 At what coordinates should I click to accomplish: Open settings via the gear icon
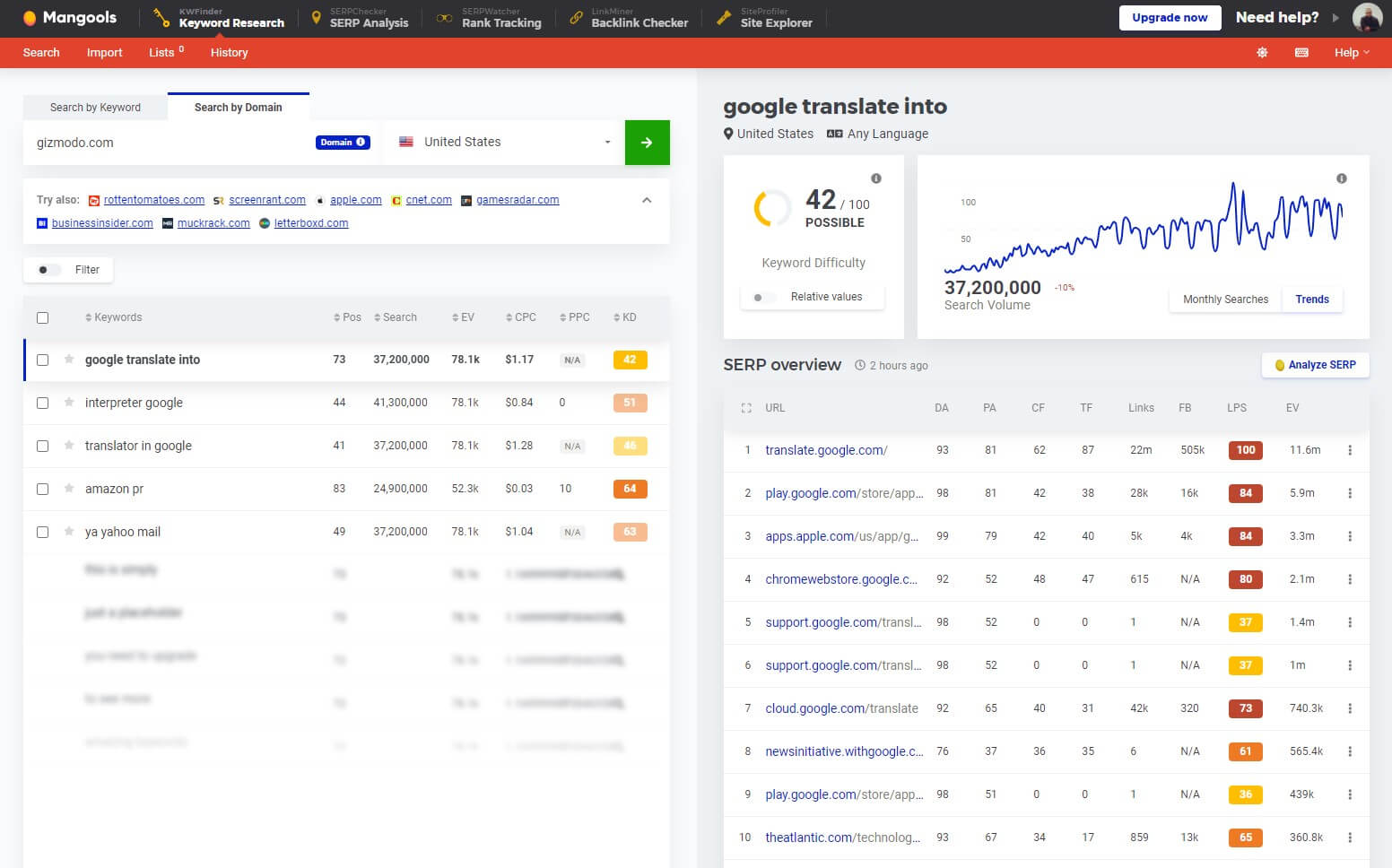pyautogui.click(x=1261, y=53)
